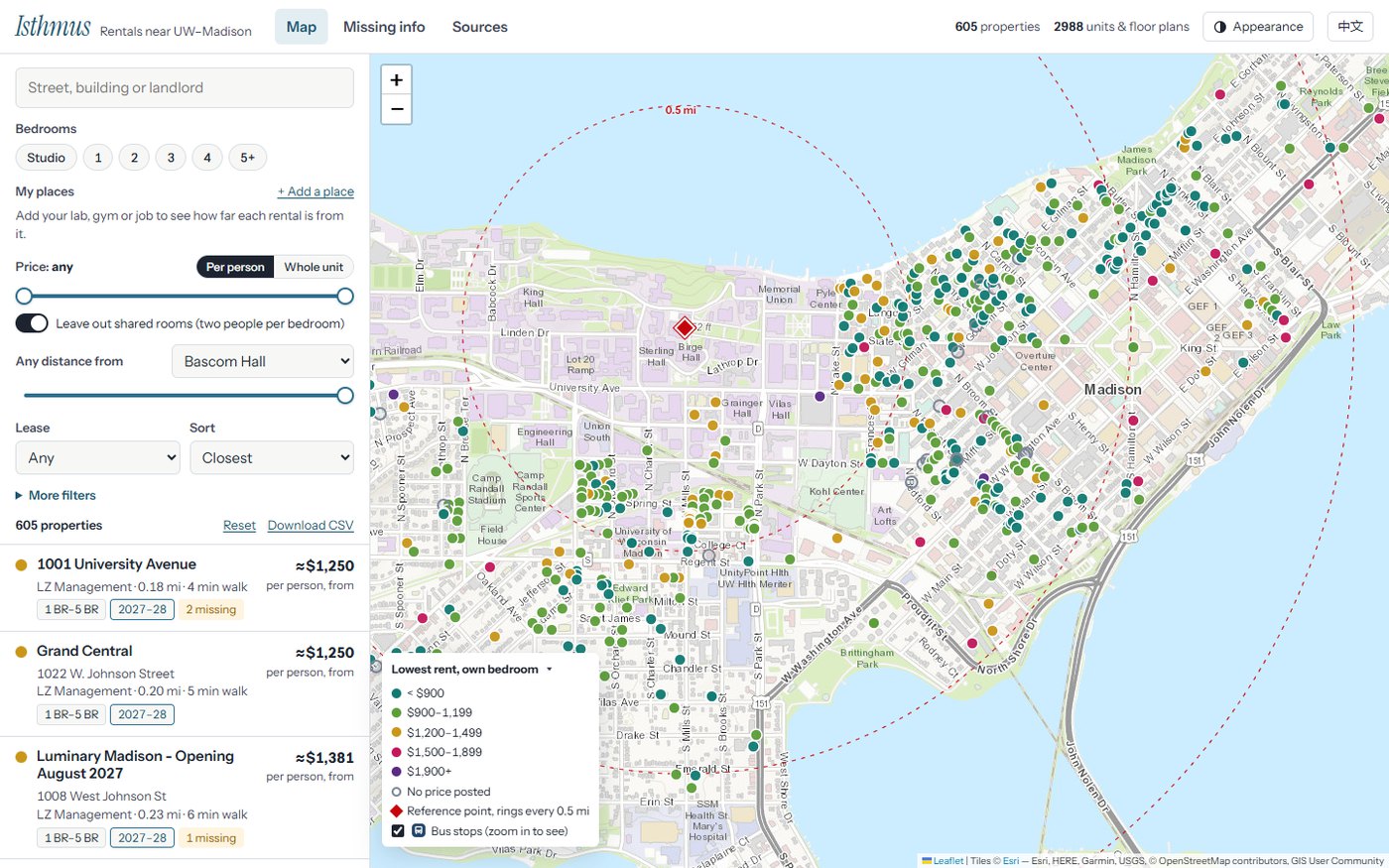Filter by 4 bedrooms
Screen dimensions: 1389x868
207,158
